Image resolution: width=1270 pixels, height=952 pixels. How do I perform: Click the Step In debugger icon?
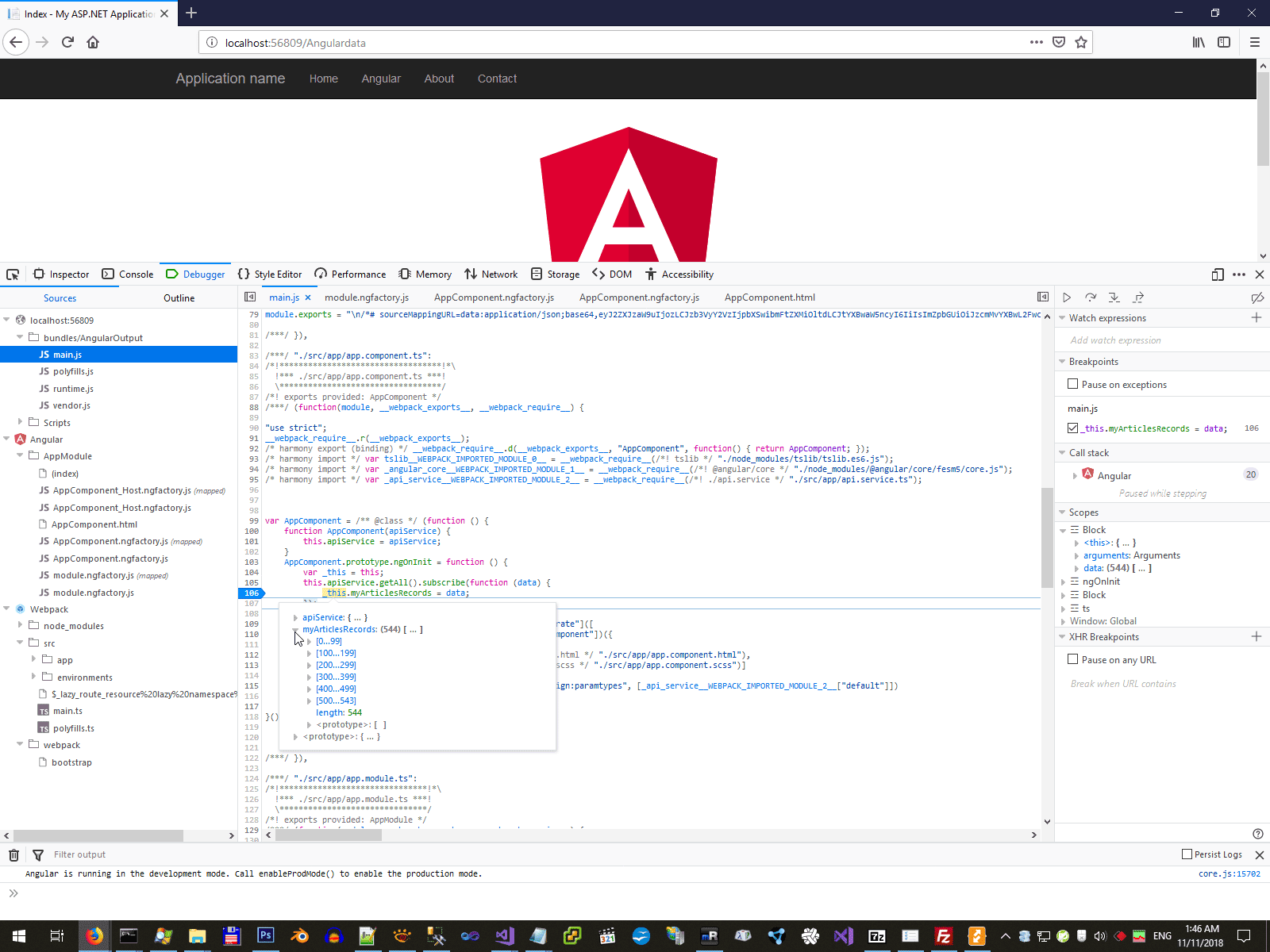click(x=1114, y=297)
